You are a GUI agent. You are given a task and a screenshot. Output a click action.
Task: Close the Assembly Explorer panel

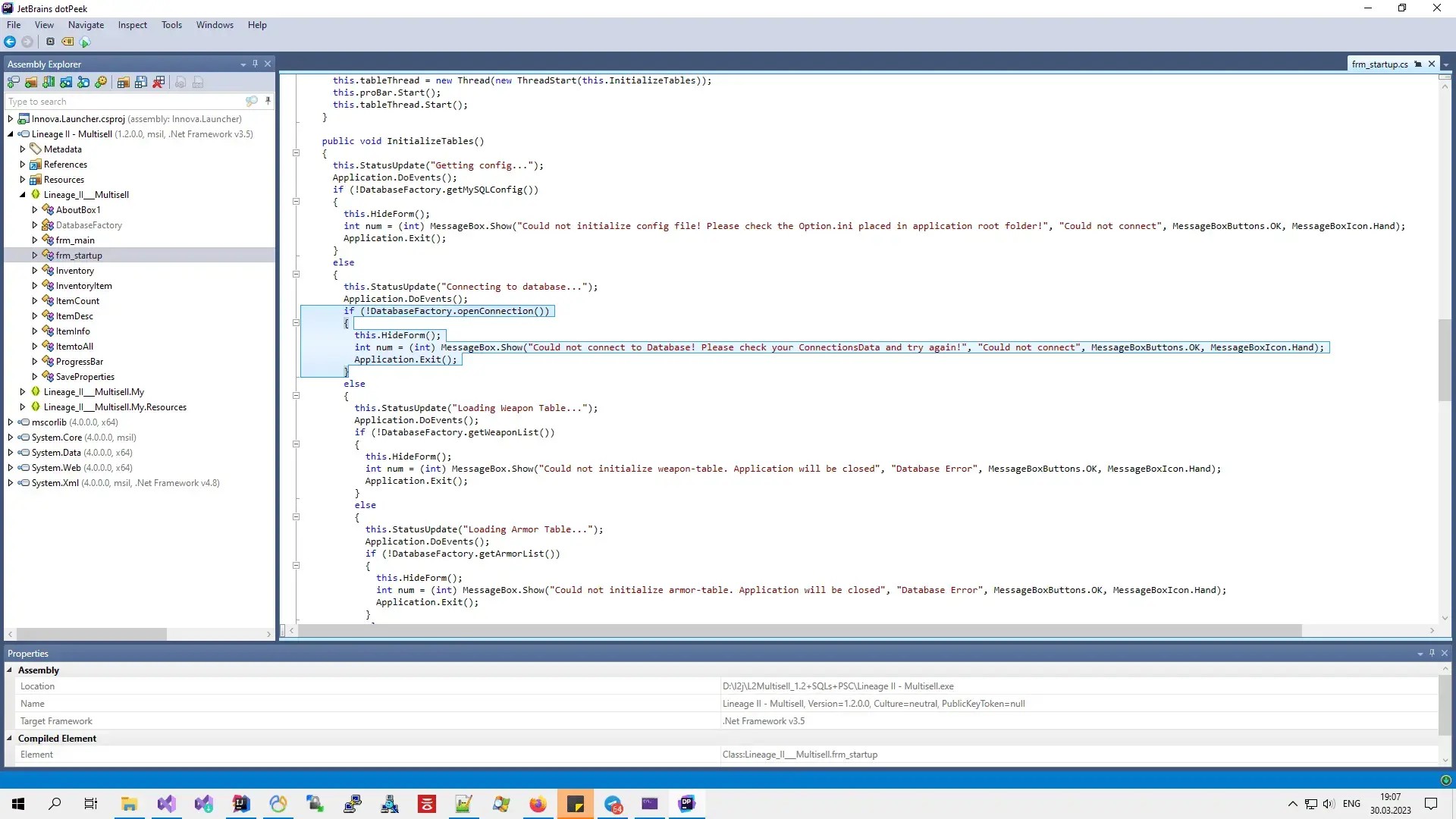(268, 64)
